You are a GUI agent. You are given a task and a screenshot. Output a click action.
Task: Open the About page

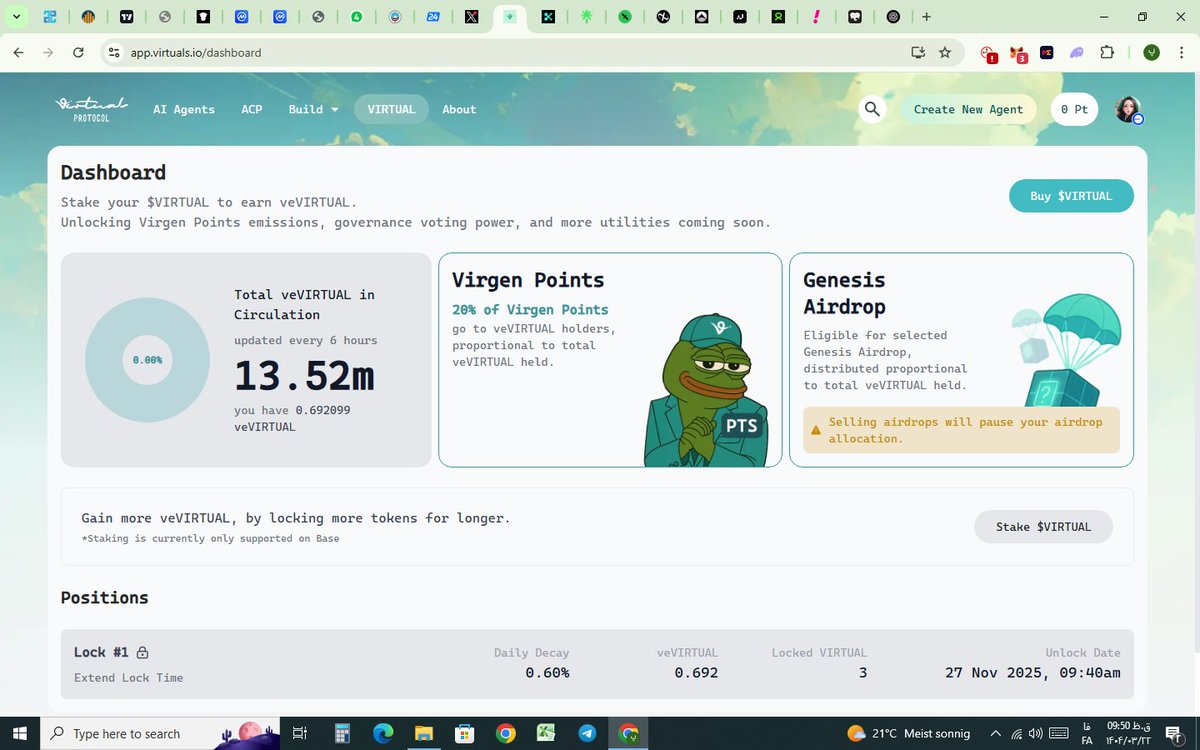click(x=459, y=109)
